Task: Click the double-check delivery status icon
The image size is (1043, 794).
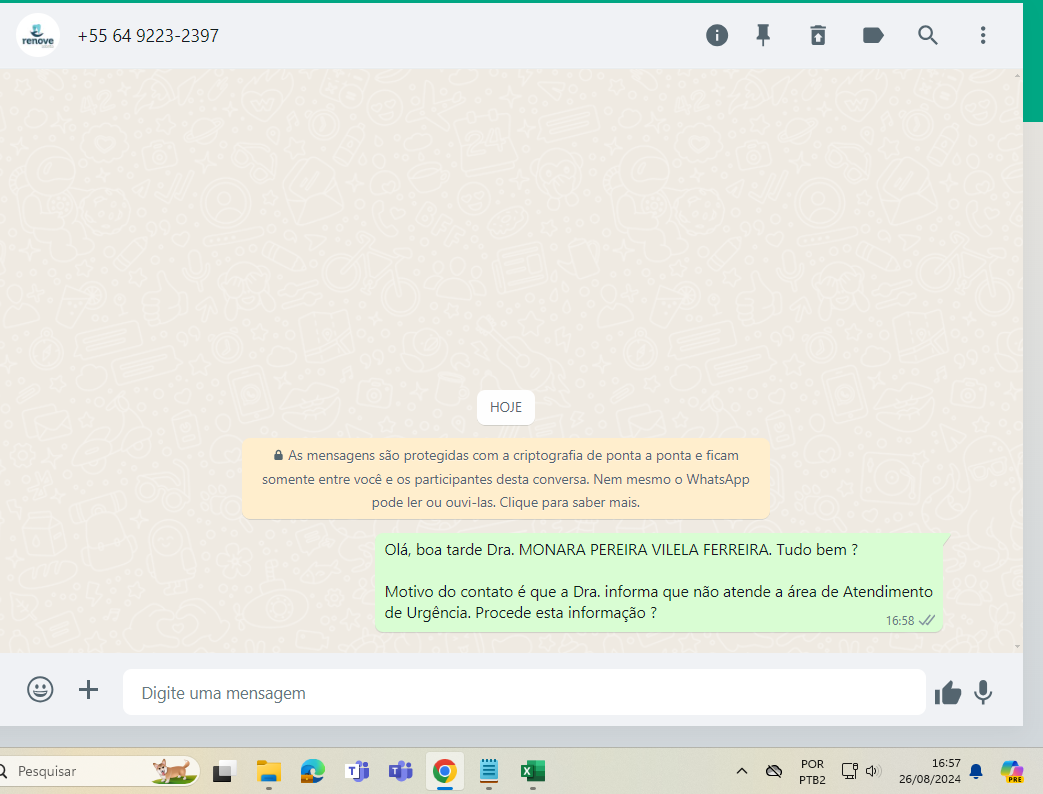Action: (x=927, y=620)
